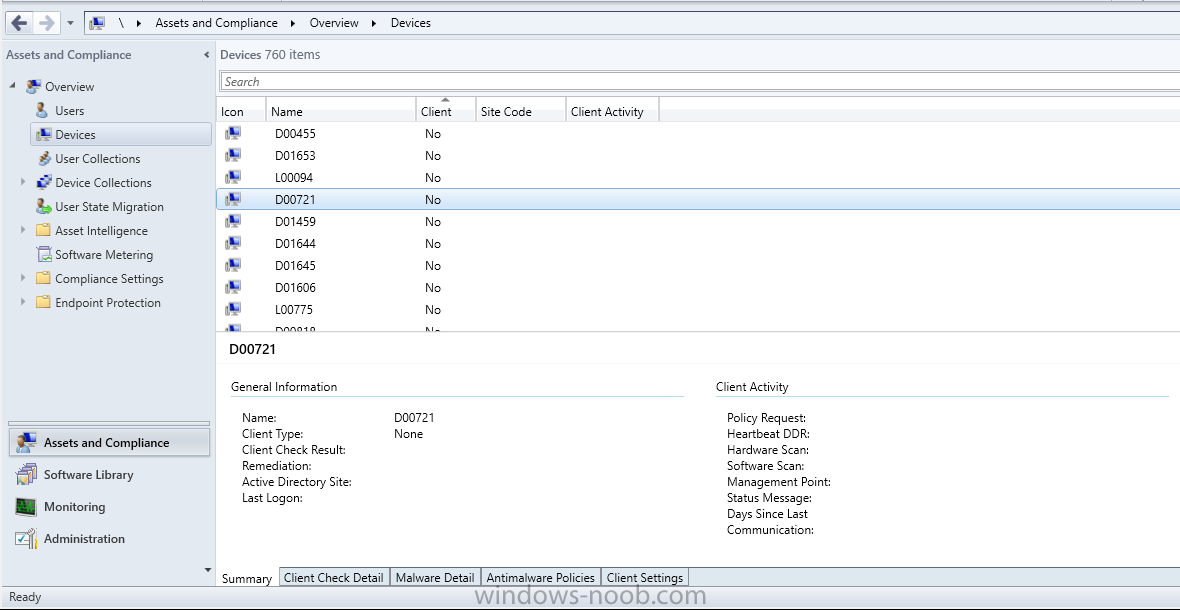Click the computer icon in address bar
This screenshot has height=610, width=1180.
(96, 23)
